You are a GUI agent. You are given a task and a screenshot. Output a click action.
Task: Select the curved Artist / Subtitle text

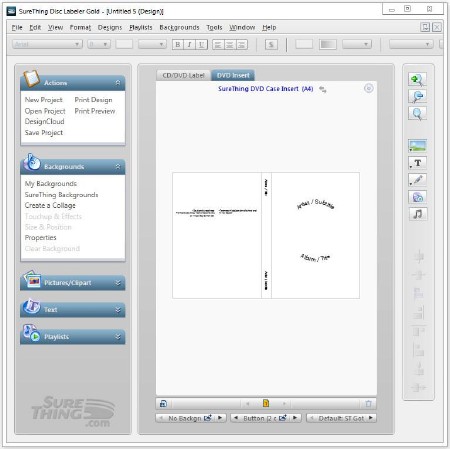point(316,204)
